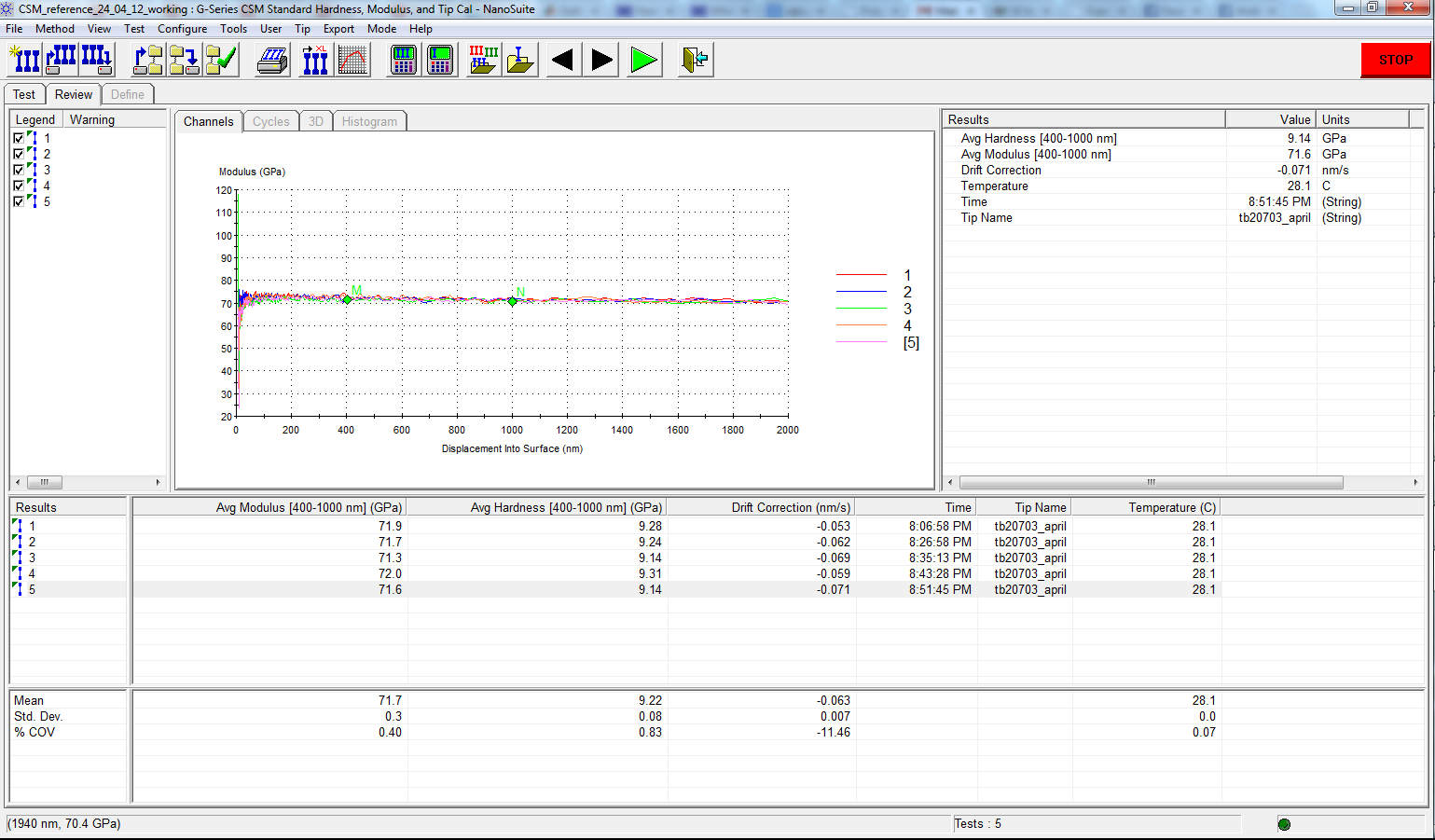Screen dimensions: 1435x840
Task: Switch to the Histogram tab
Action: [x=369, y=121]
